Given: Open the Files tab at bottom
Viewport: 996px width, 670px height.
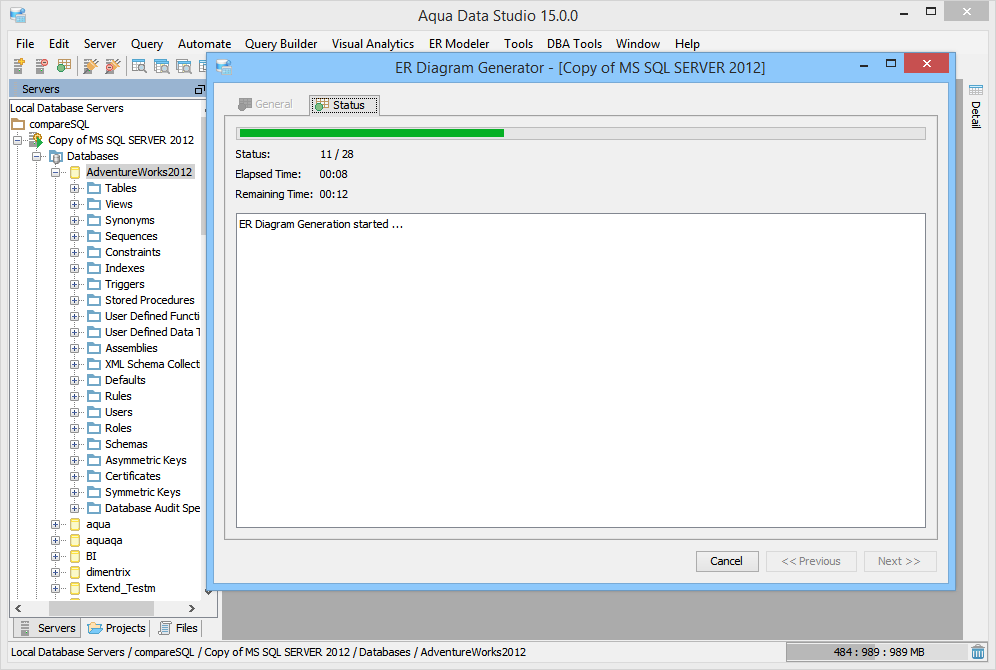Looking at the screenshot, I should [x=178, y=628].
